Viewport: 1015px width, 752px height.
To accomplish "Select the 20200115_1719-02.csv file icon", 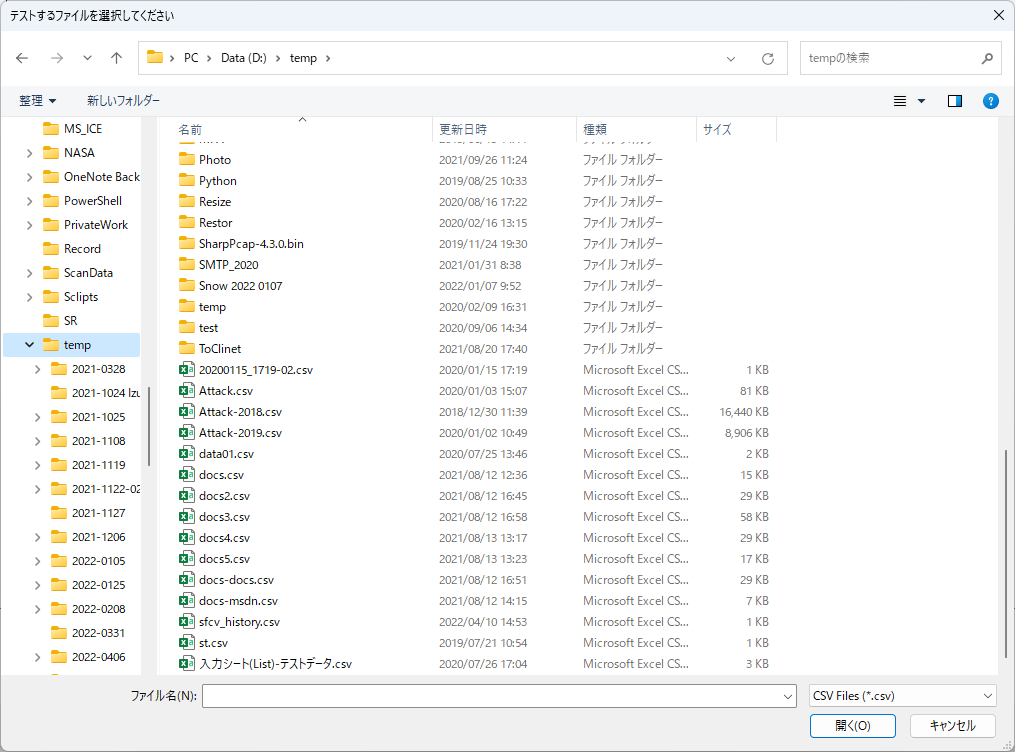I will [x=186, y=370].
